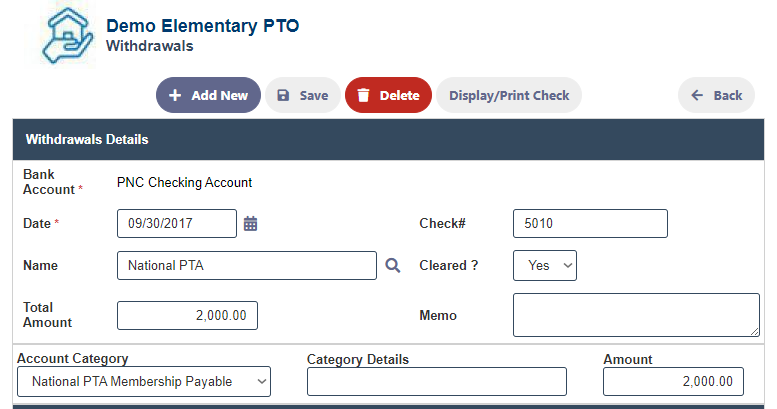This screenshot has height=409, width=777.
Task: Click the plus icon on Add New
Action: click(x=175, y=95)
